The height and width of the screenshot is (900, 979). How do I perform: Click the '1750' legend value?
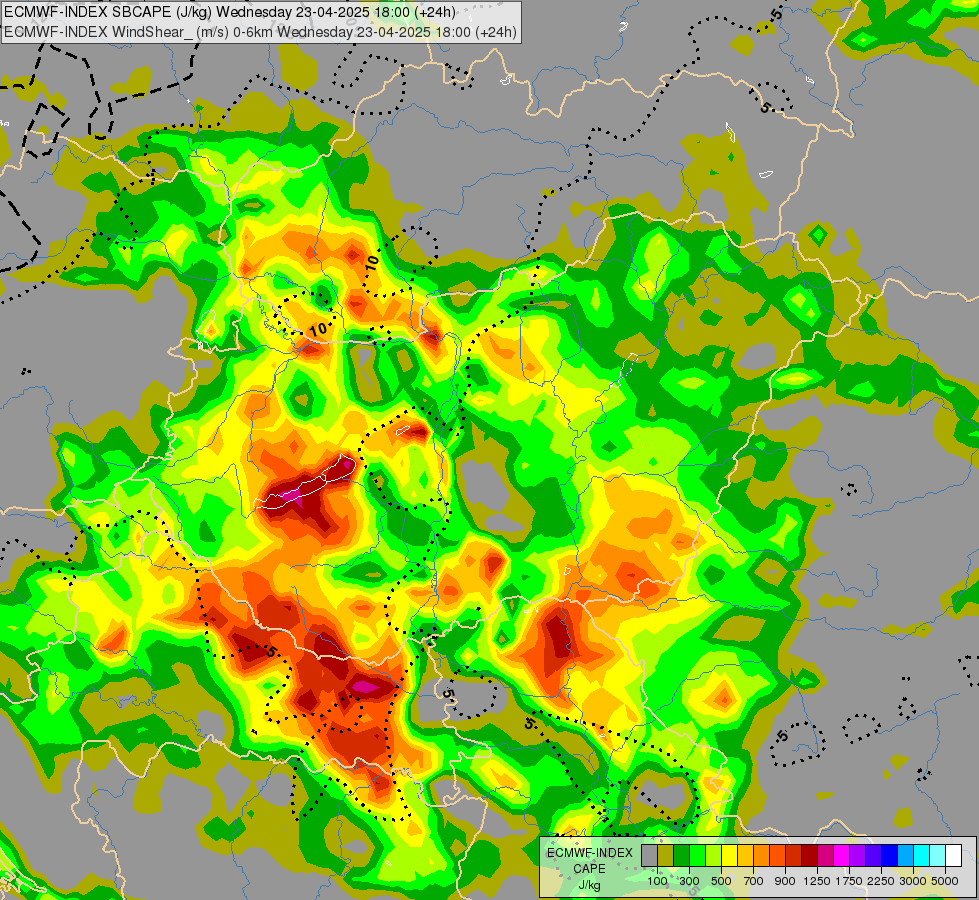click(849, 881)
